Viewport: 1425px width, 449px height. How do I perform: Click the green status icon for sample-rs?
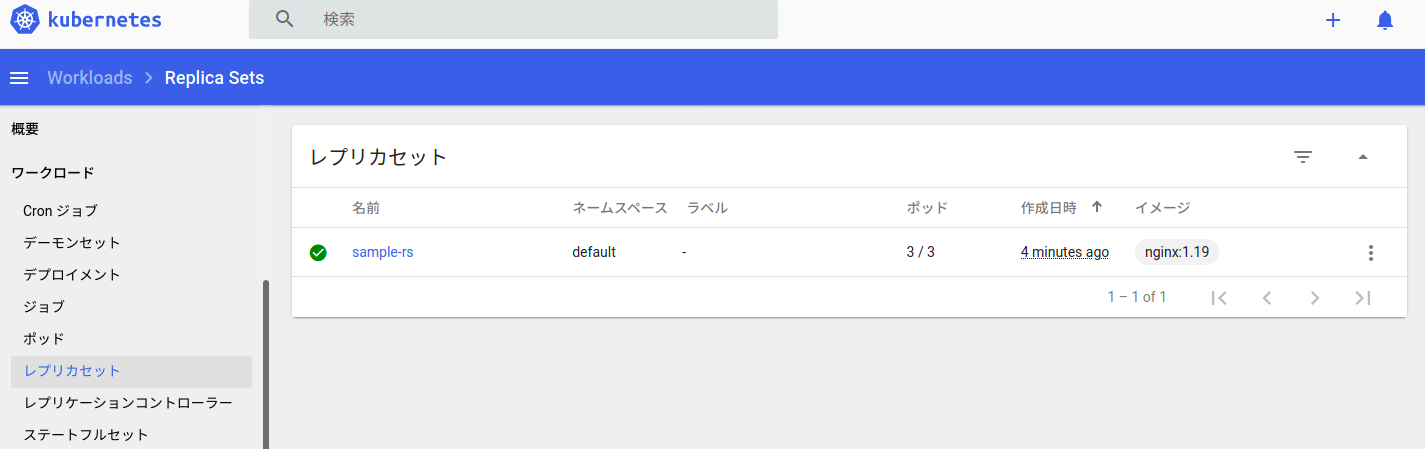(318, 253)
